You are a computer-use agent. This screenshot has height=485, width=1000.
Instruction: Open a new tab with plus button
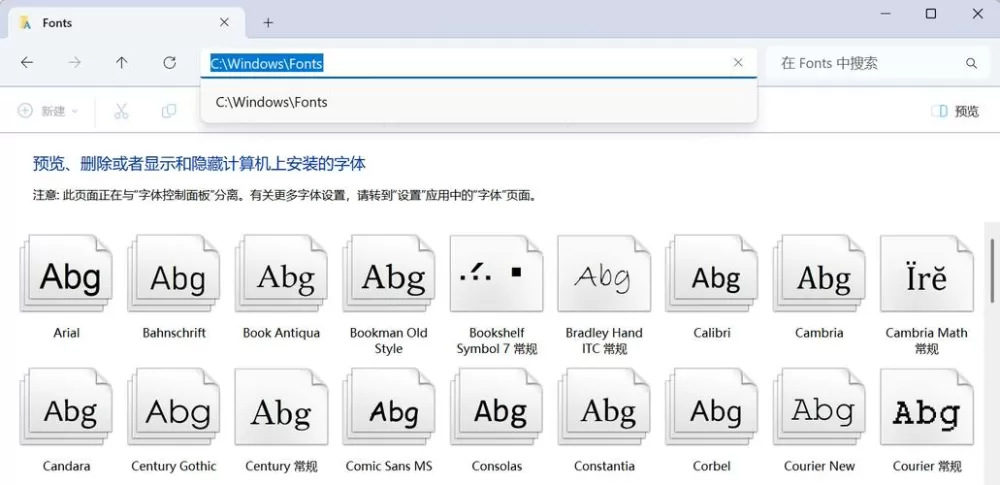[268, 23]
